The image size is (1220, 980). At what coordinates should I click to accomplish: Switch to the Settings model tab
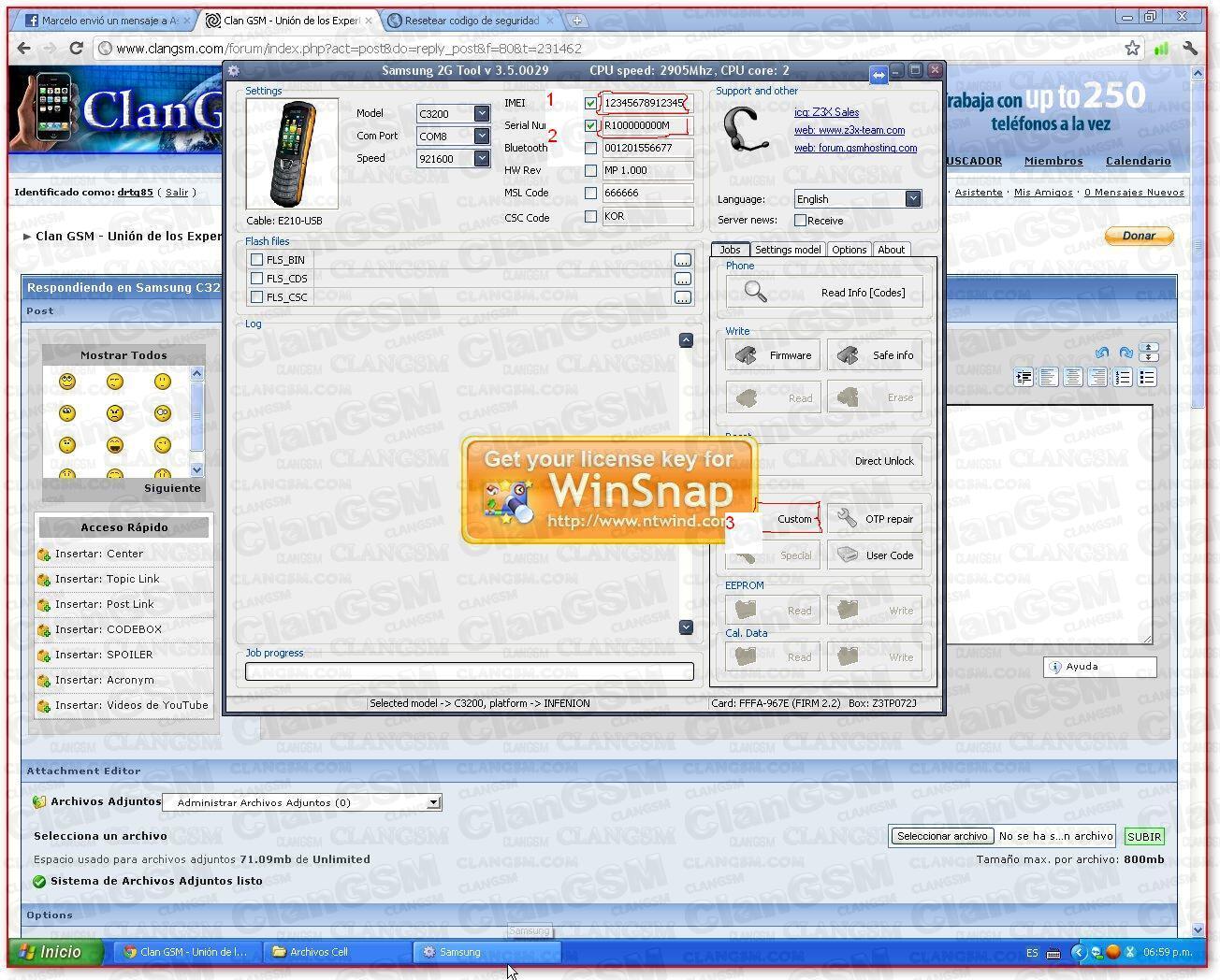click(787, 250)
